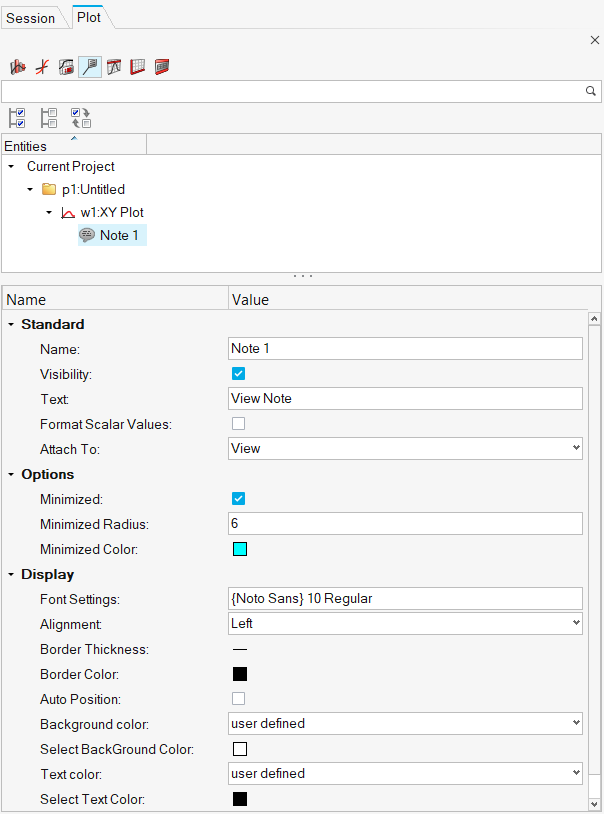Uncheck the Visibility checkbox
This screenshot has width=604, height=814.
[238, 374]
